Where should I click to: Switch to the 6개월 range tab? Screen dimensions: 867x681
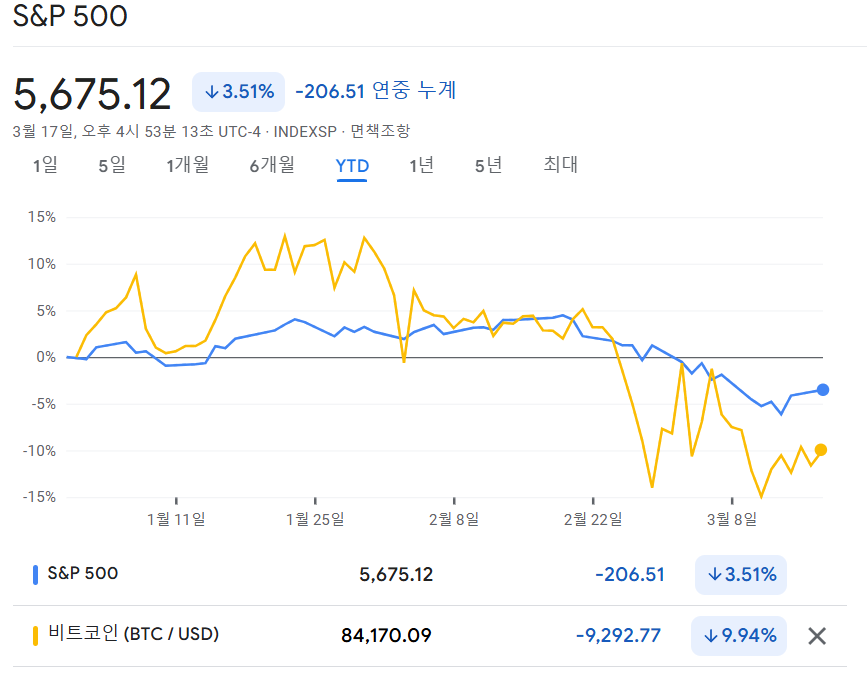pyautogui.click(x=272, y=165)
